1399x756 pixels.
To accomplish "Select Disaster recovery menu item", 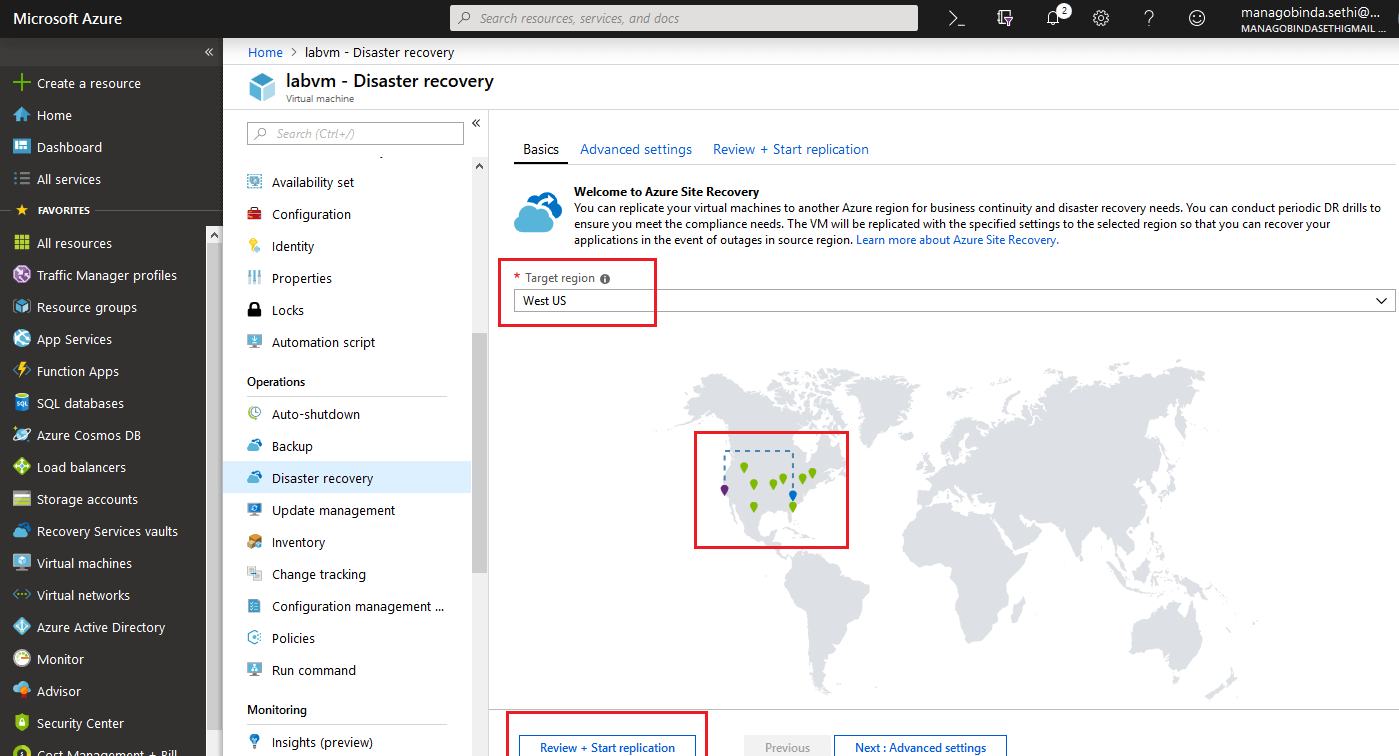I will (347, 478).
